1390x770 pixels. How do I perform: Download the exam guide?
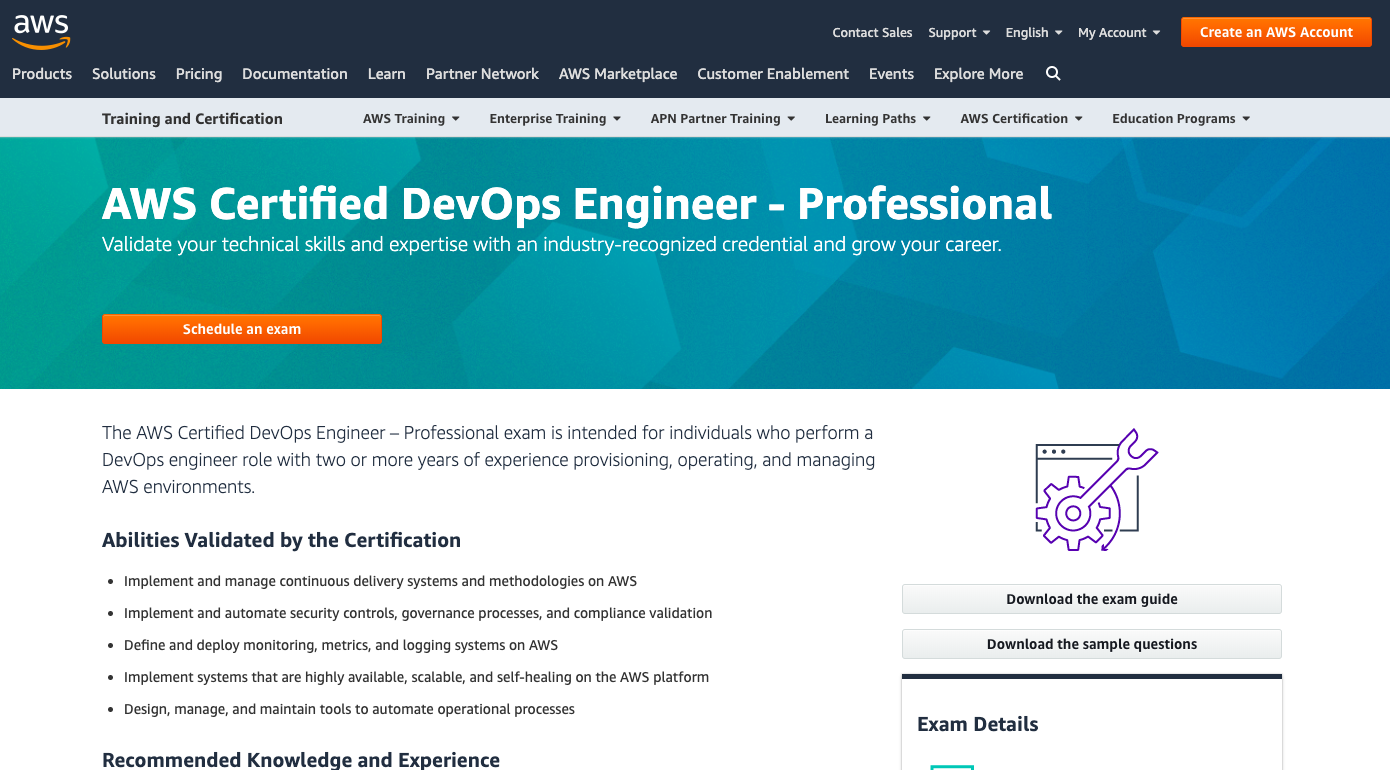point(1092,599)
